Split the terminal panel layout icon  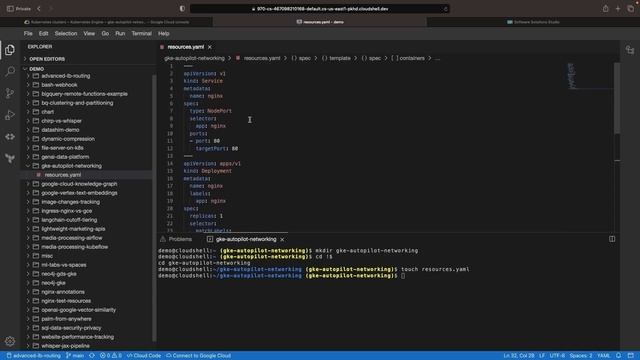pyautogui.click(x=612, y=239)
